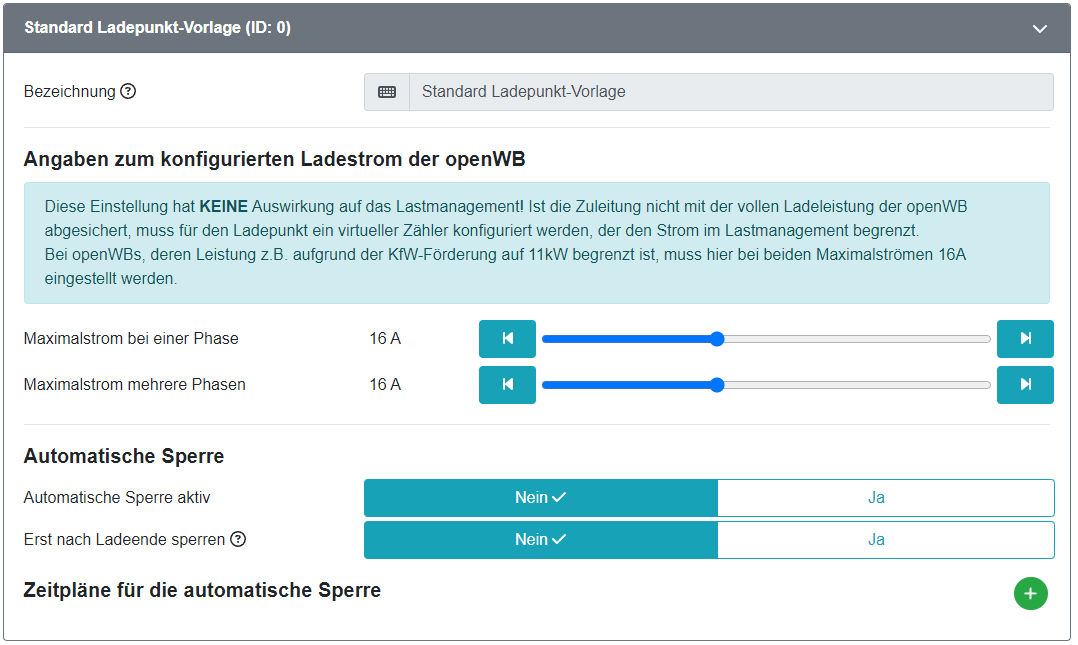Set Maximalstrom mehrere Phasen to maximum
1078x645 pixels.
click(x=1025, y=385)
